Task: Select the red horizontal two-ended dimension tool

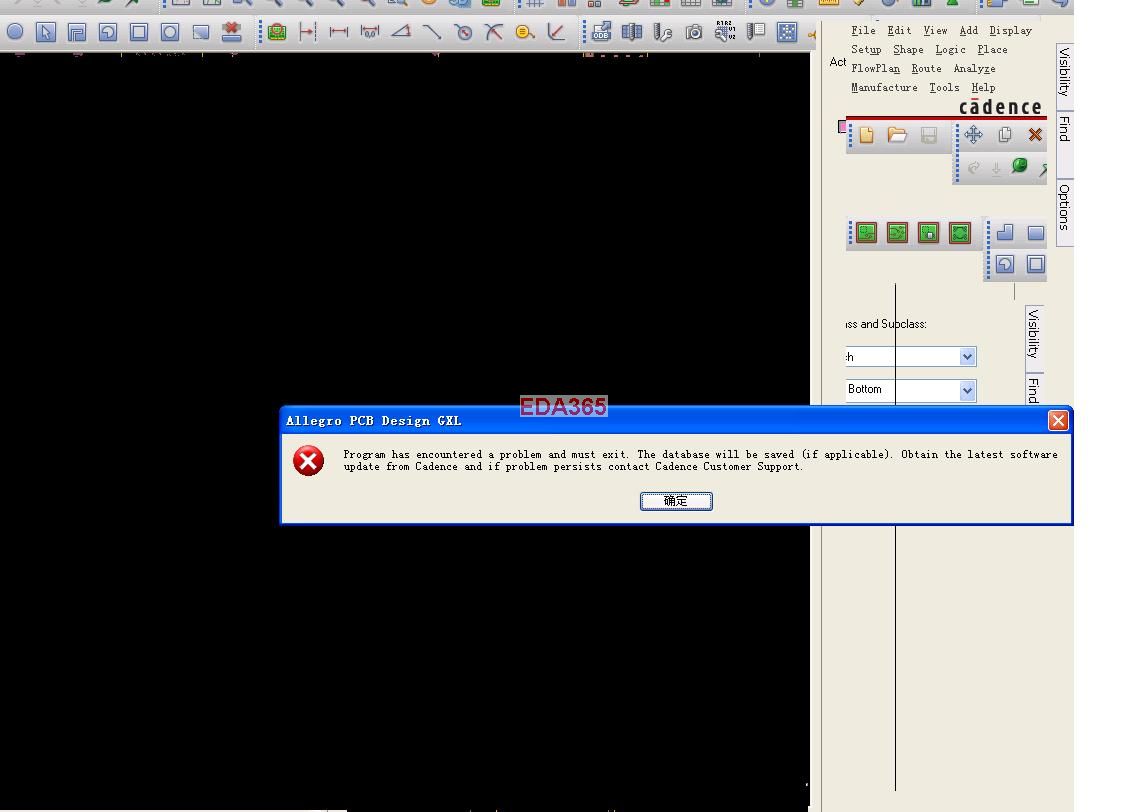Action: click(338, 32)
